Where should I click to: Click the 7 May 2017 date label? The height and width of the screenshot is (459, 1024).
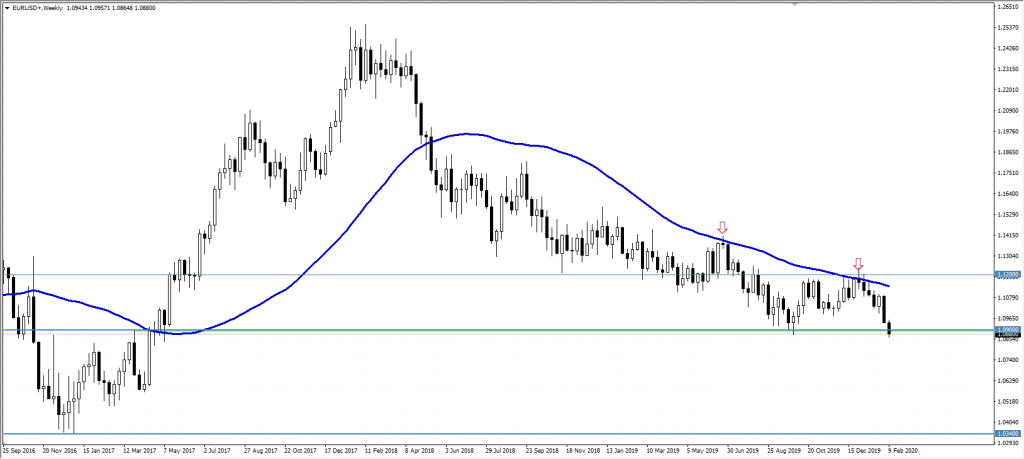point(180,451)
